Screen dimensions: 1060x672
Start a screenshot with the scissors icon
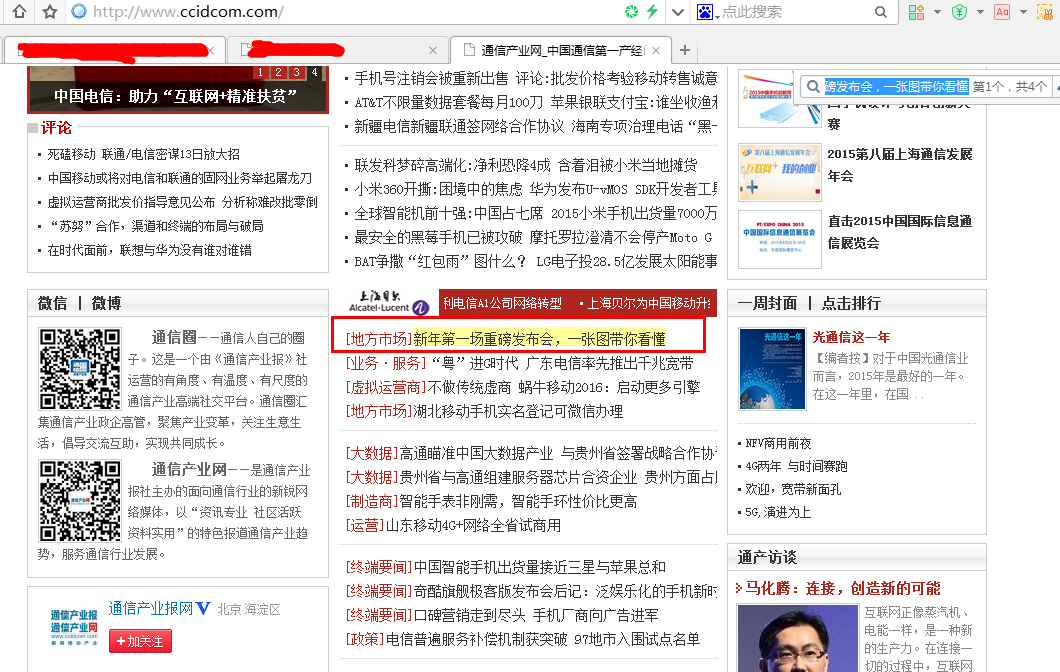tap(1045, 11)
